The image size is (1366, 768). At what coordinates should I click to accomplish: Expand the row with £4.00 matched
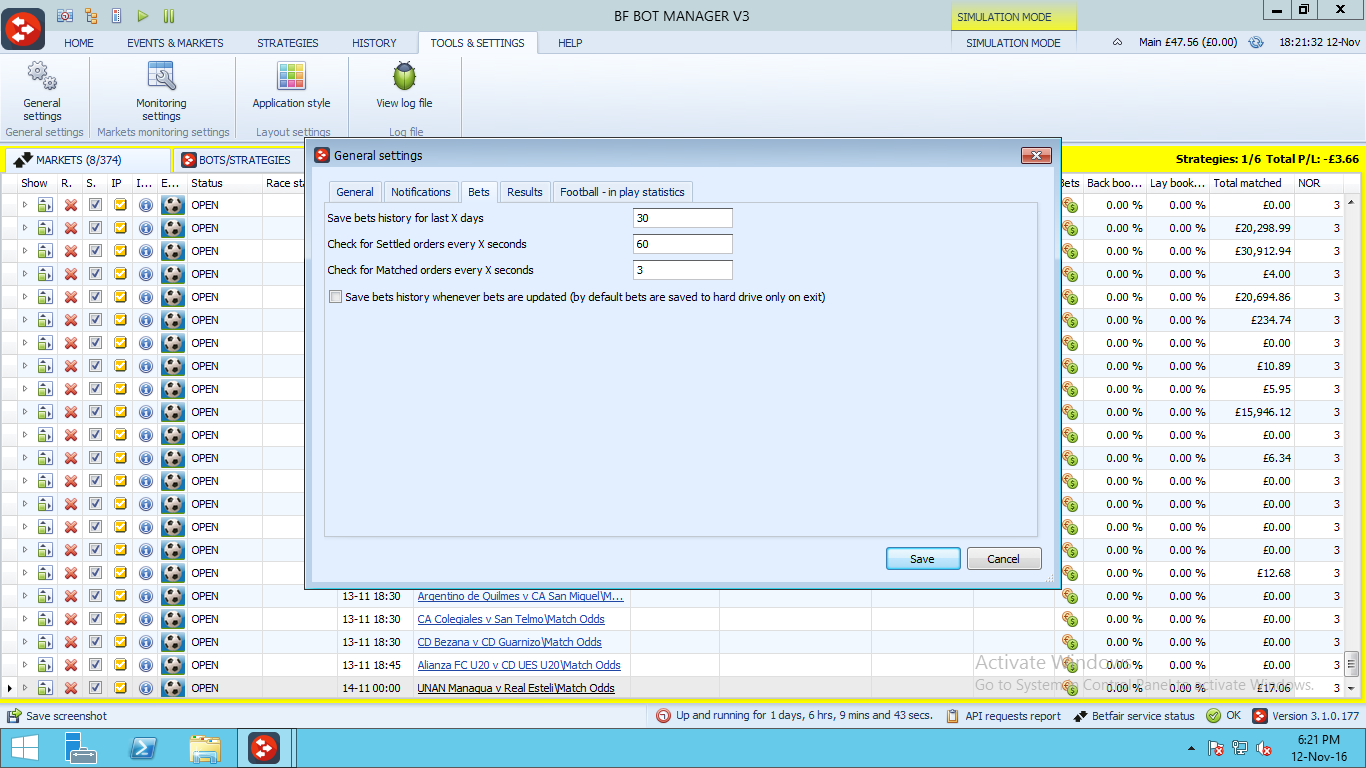point(26,274)
